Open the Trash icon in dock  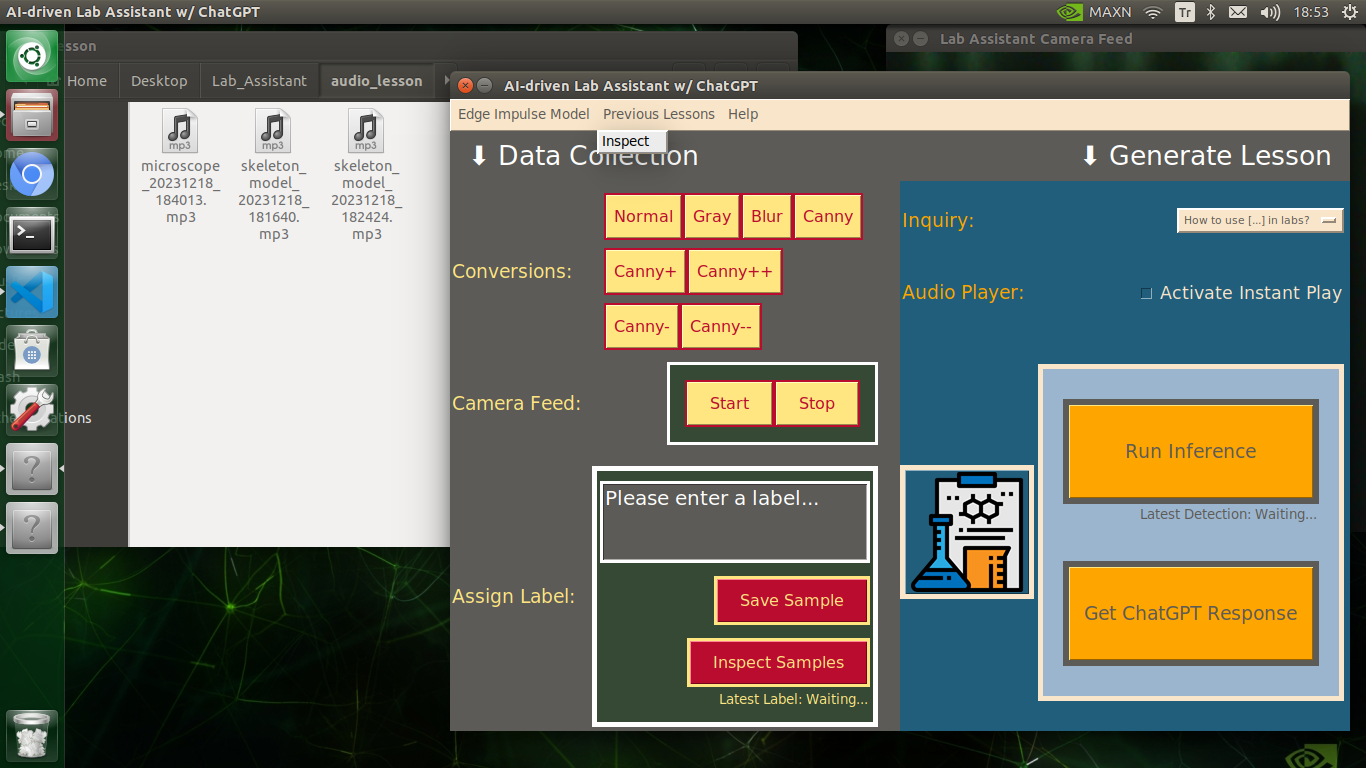[x=32, y=736]
